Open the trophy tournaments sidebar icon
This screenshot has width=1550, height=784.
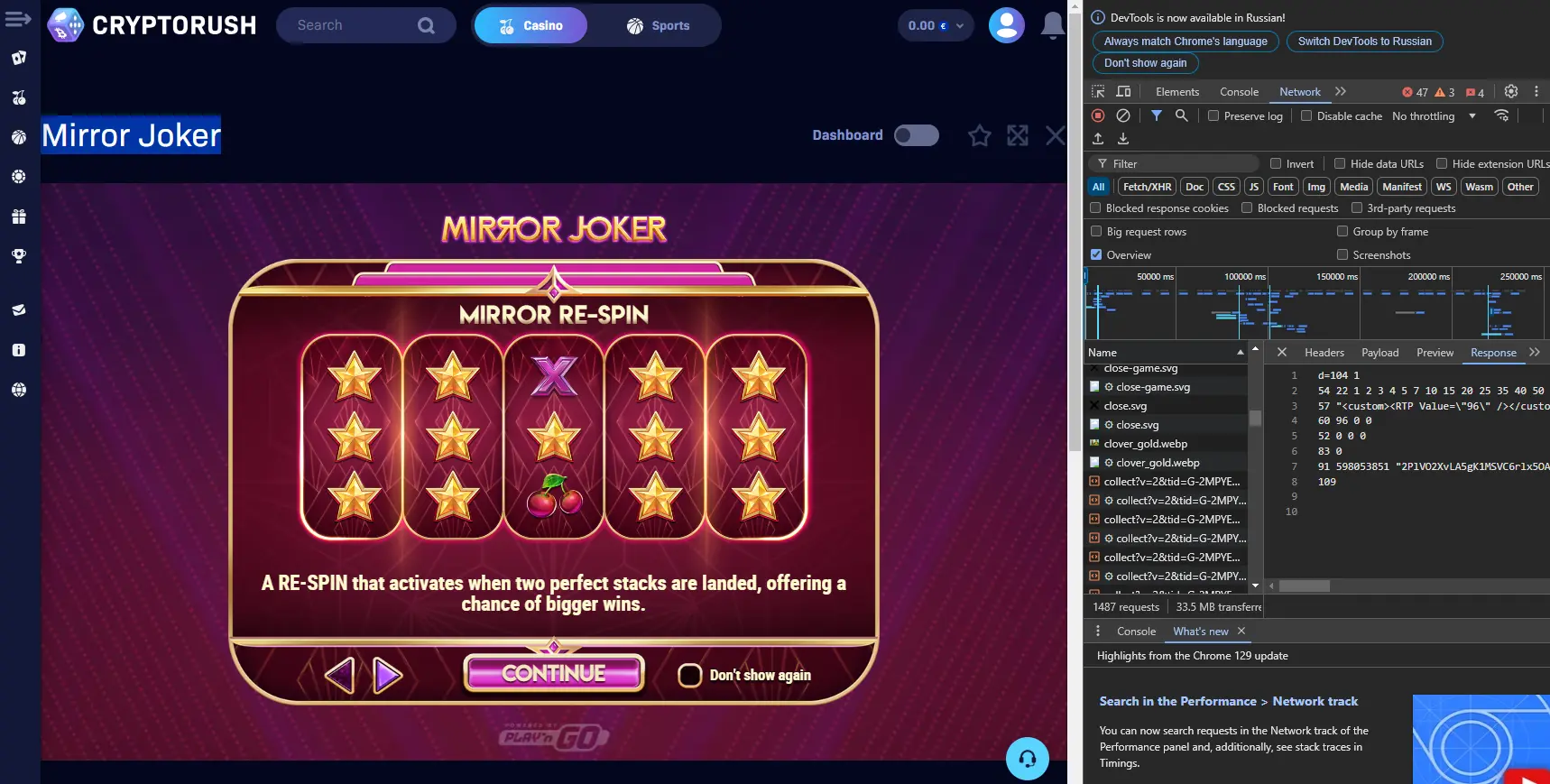(x=19, y=256)
